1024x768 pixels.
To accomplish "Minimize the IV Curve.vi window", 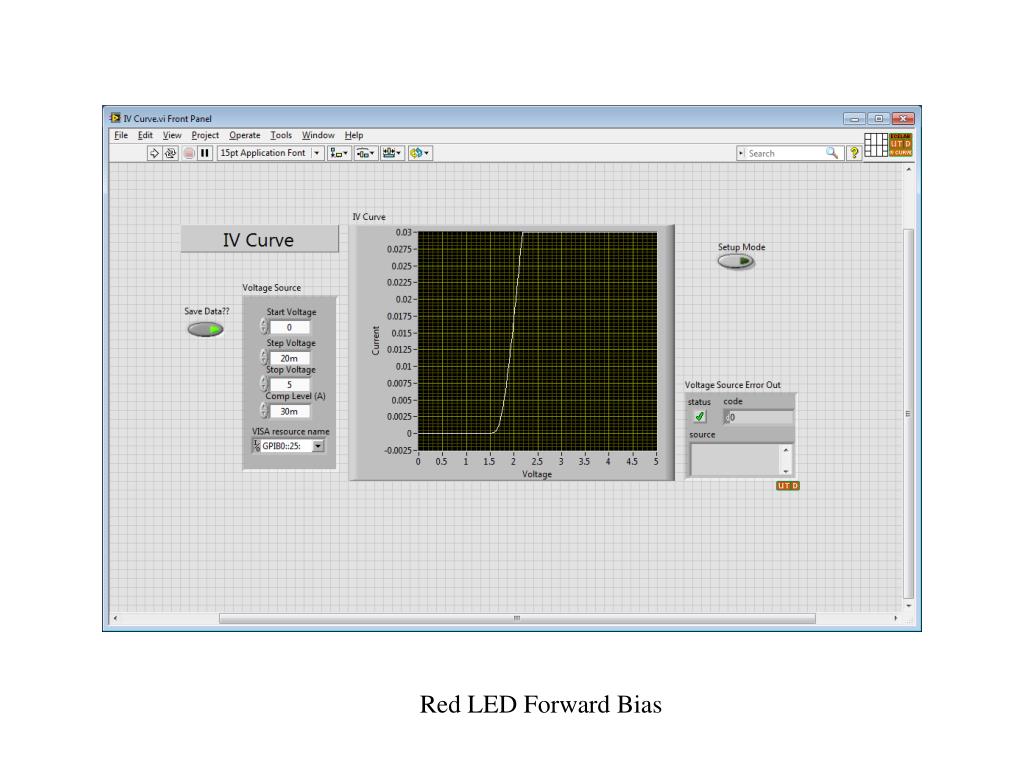I will coord(854,119).
